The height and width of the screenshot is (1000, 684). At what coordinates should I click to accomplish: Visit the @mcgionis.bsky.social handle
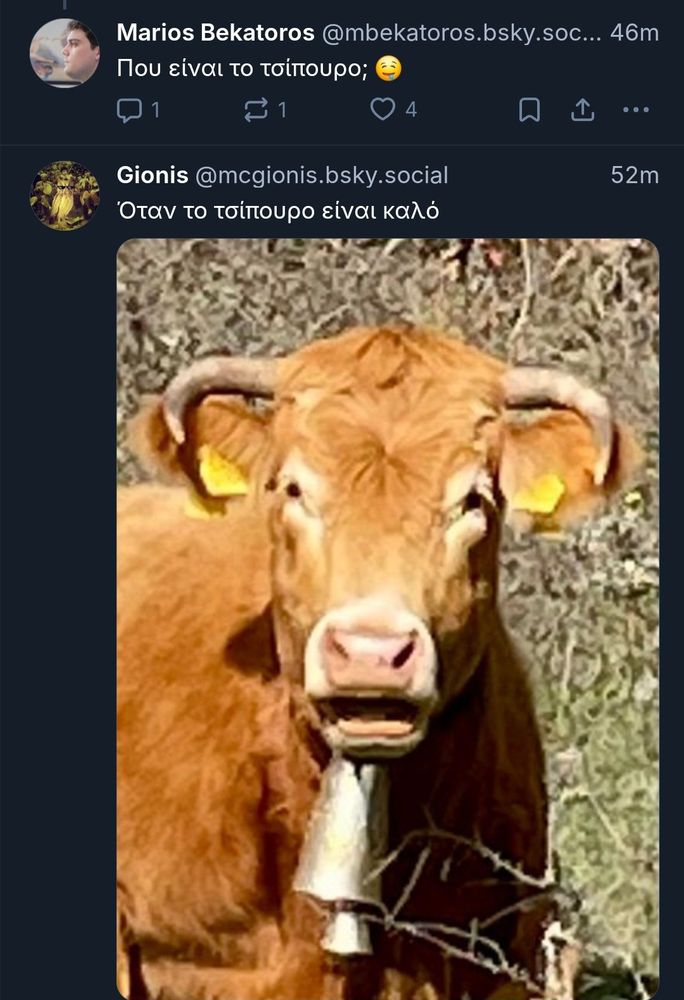321,175
